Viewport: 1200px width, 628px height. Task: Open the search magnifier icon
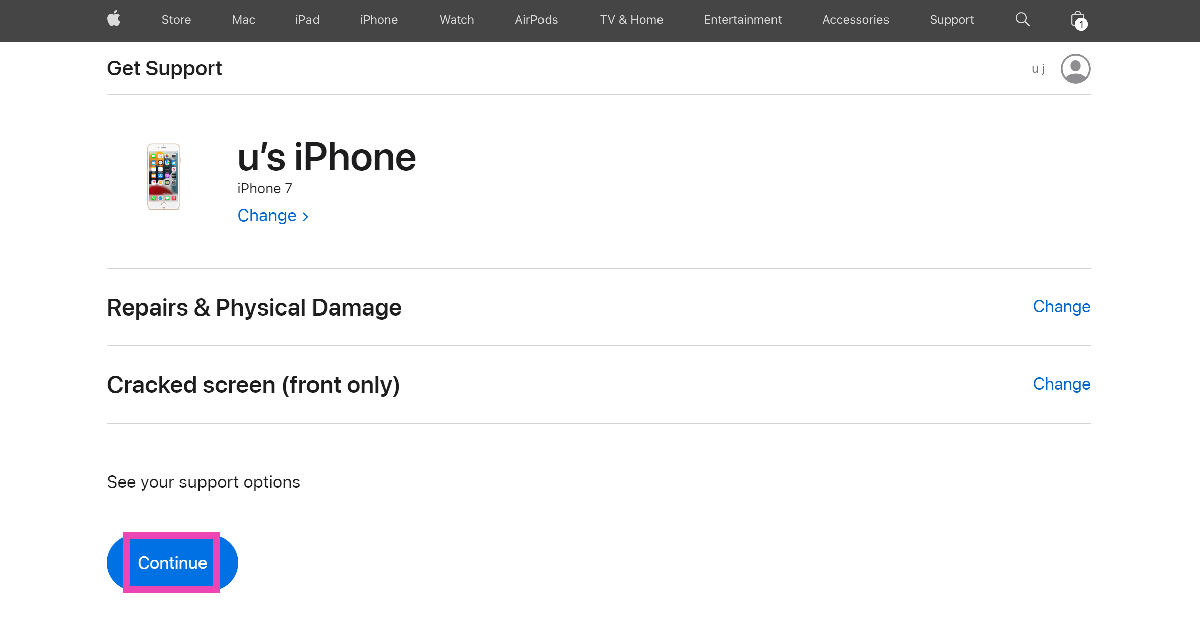[1022, 19]
